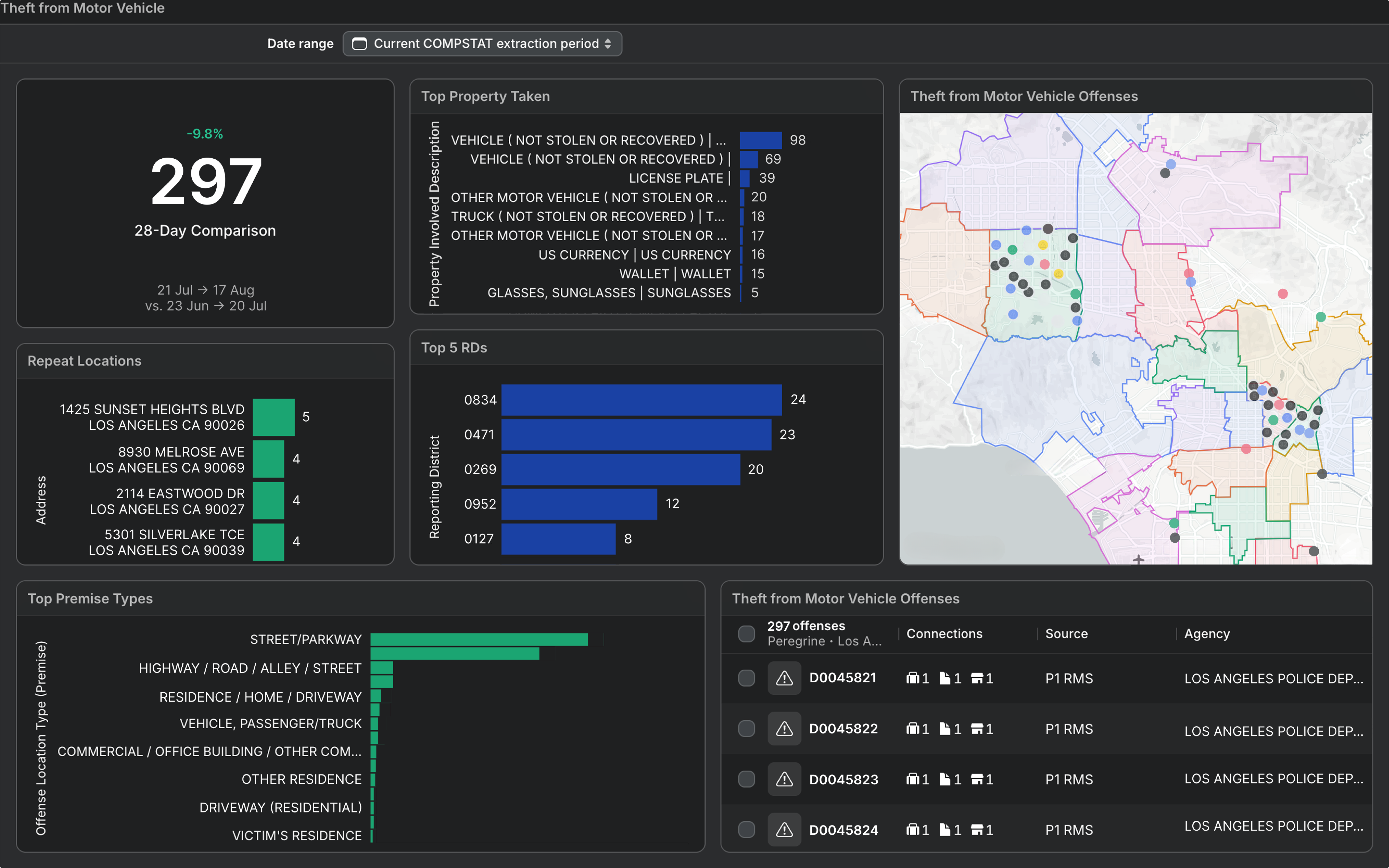Click the US CURRENCY property label
The width and height of the screenshot is (1389, 868).
(x=634, y=255)
